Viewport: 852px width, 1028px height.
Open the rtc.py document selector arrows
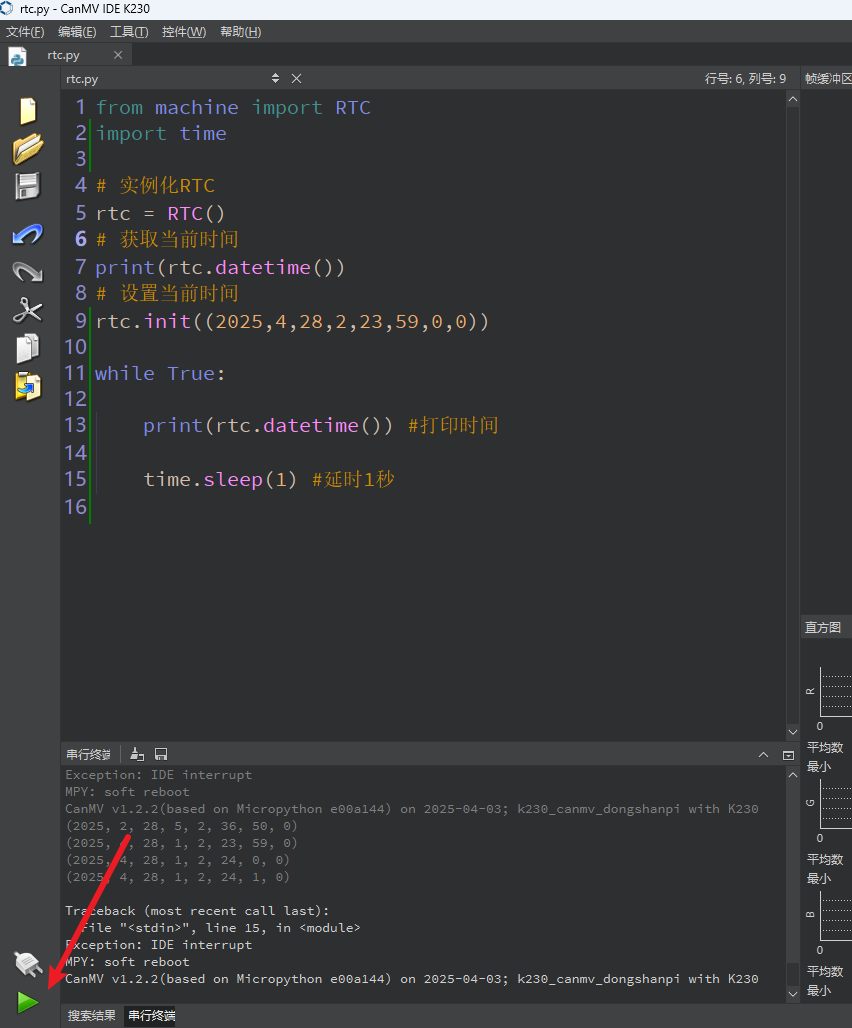(275, 78)
